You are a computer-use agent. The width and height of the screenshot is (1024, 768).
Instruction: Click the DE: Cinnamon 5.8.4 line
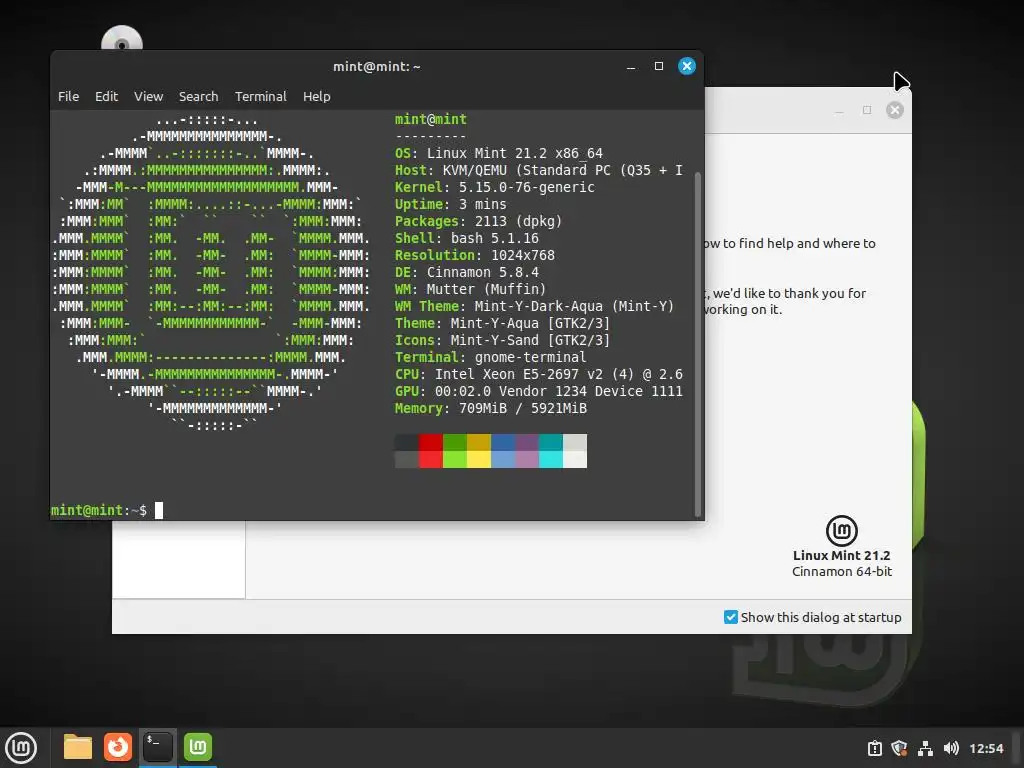[466, 272]
